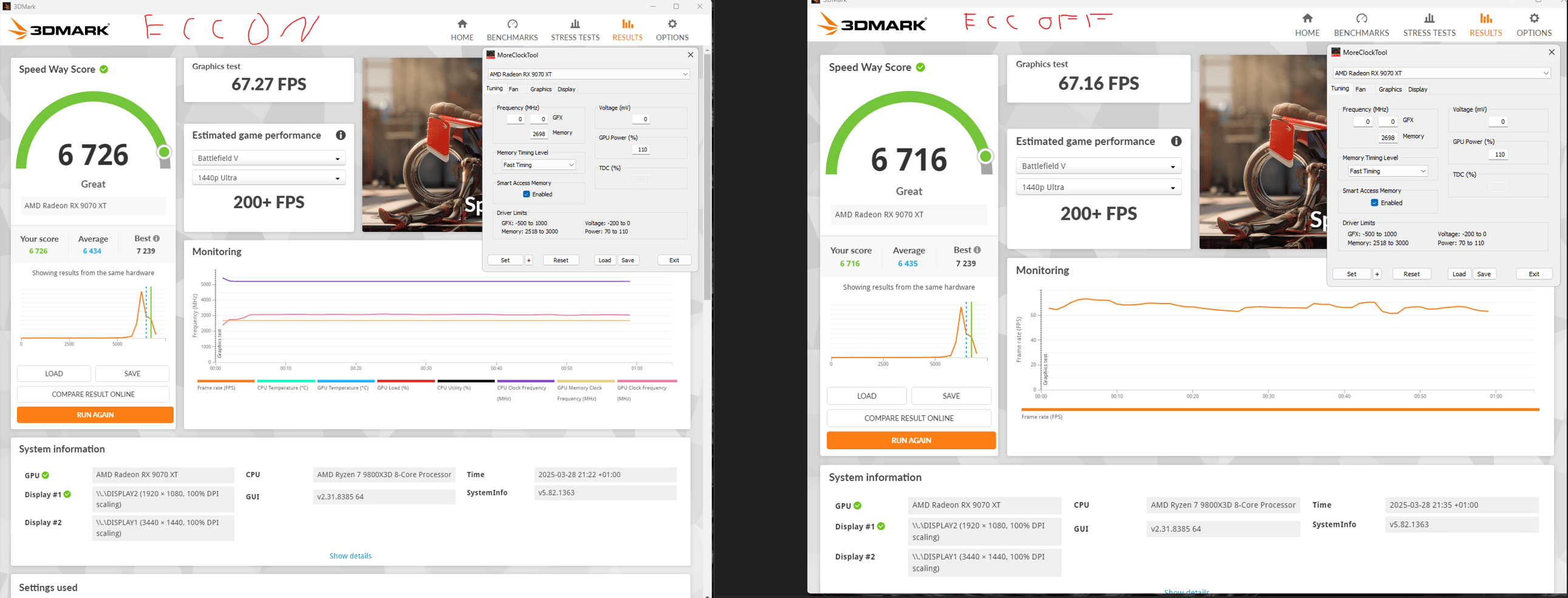
Task: Toggle the CPU Clock Frequency legend line
Action: click(525, 390)
